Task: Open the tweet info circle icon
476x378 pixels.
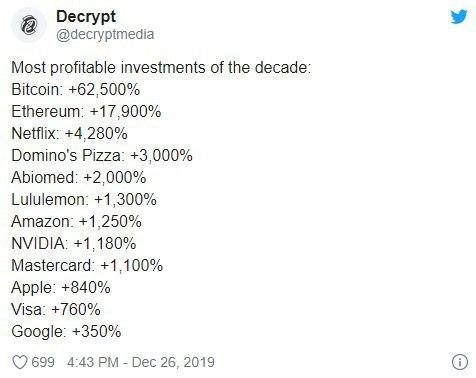Action: 460,362
